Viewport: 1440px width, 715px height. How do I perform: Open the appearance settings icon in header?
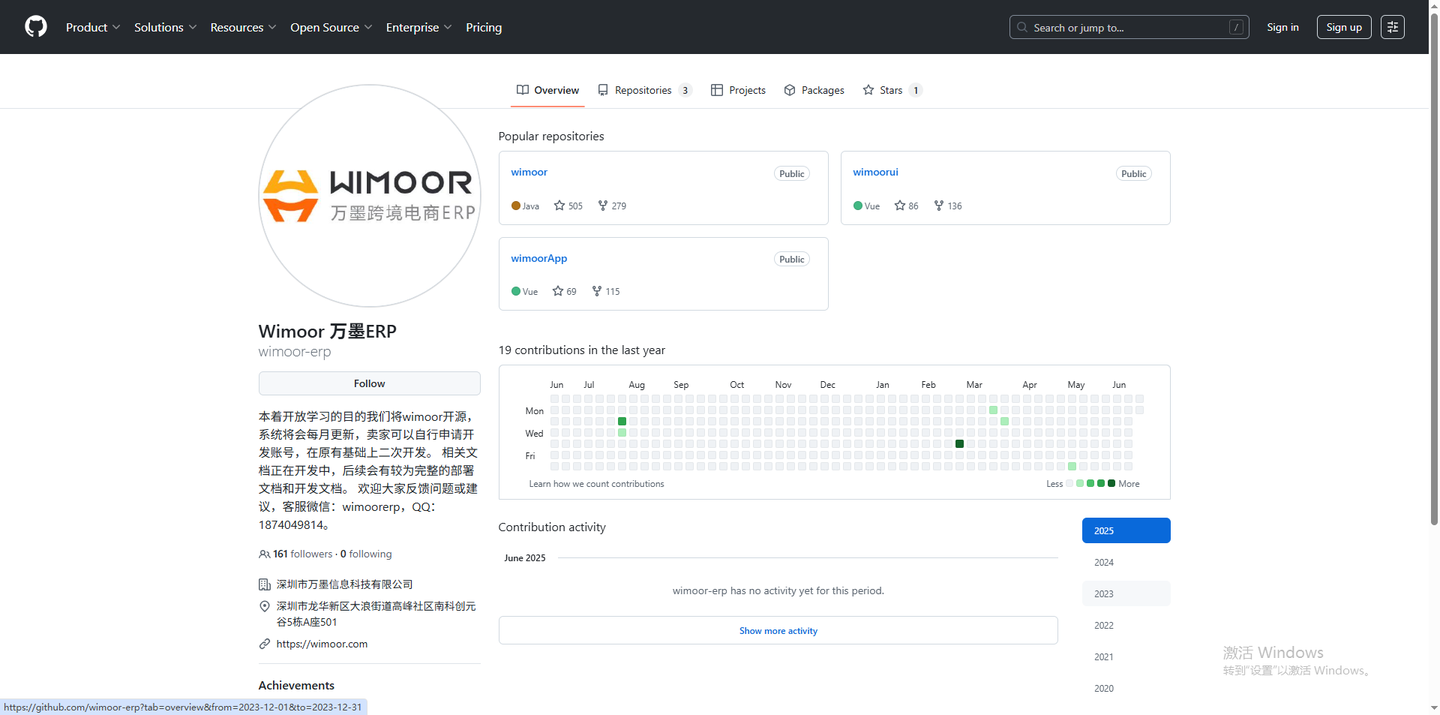coord(1392,27)
